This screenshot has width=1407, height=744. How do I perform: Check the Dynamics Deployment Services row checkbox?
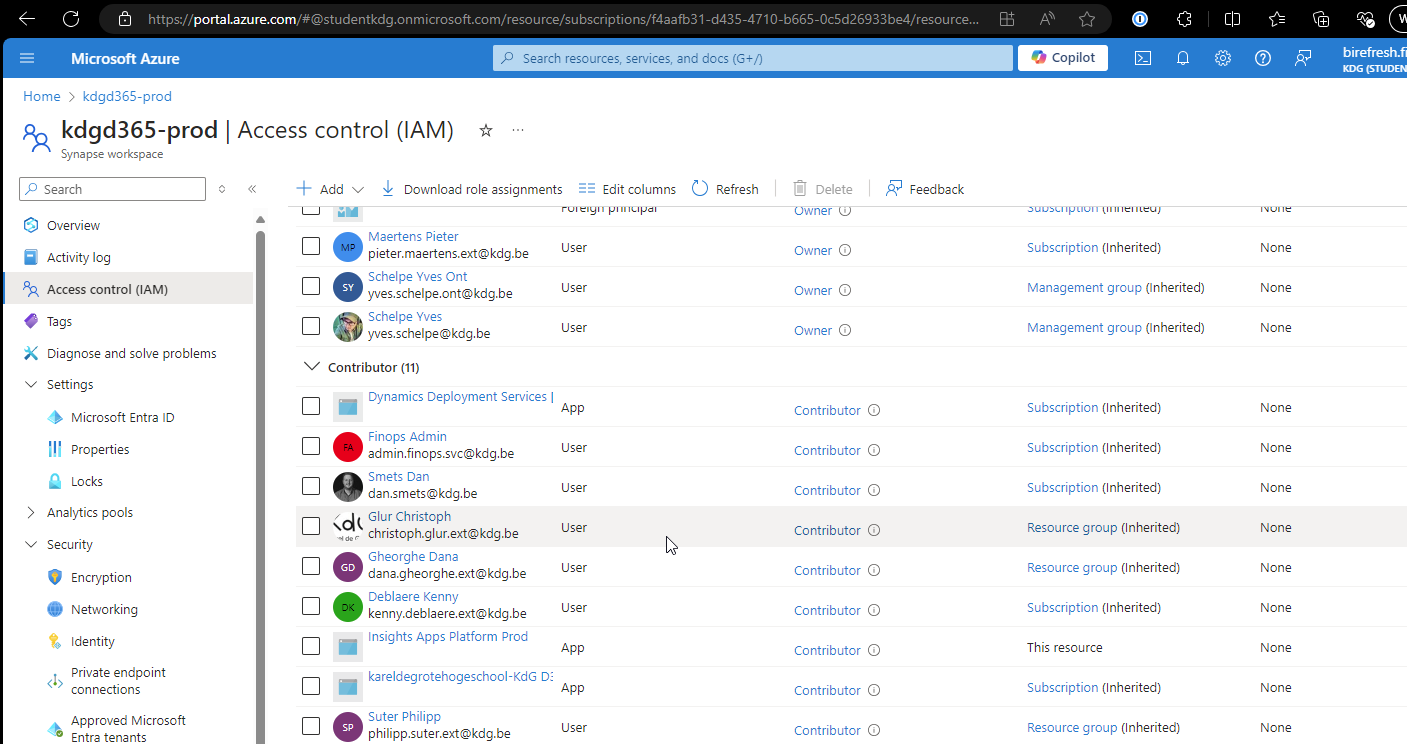tap(311, 406)
